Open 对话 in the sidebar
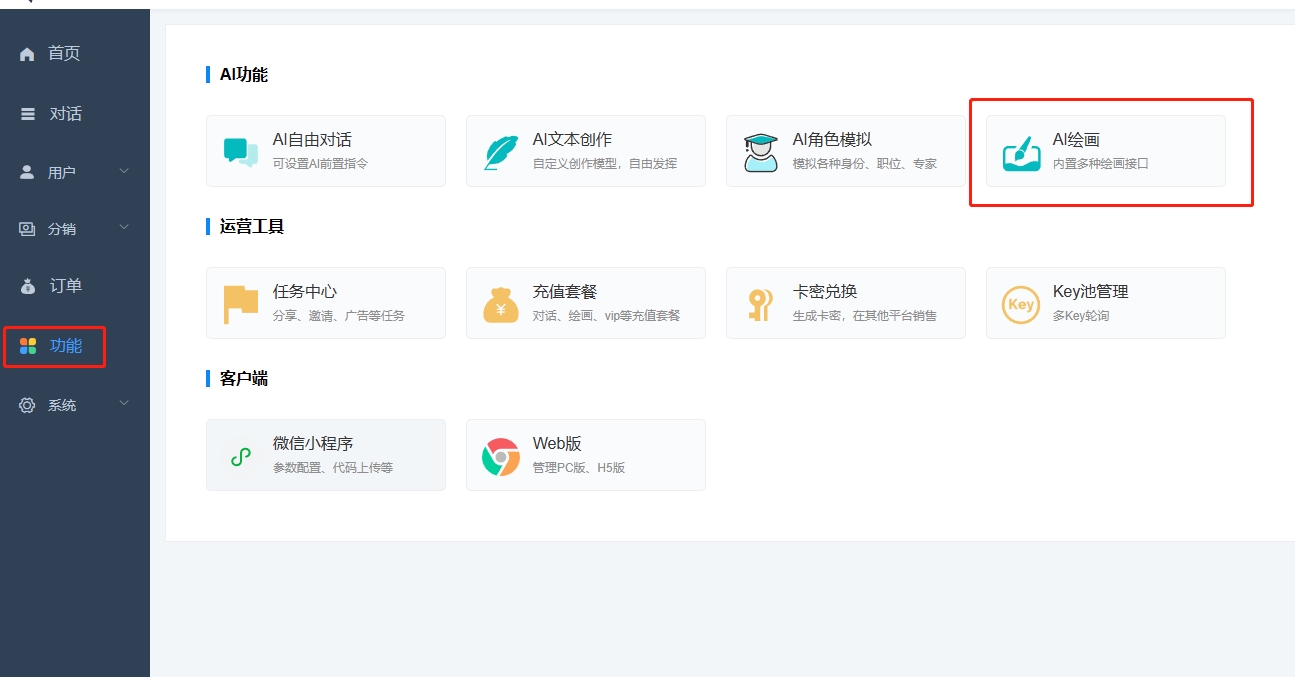The height and width of the screenshot is (677, 1295). 65,114
